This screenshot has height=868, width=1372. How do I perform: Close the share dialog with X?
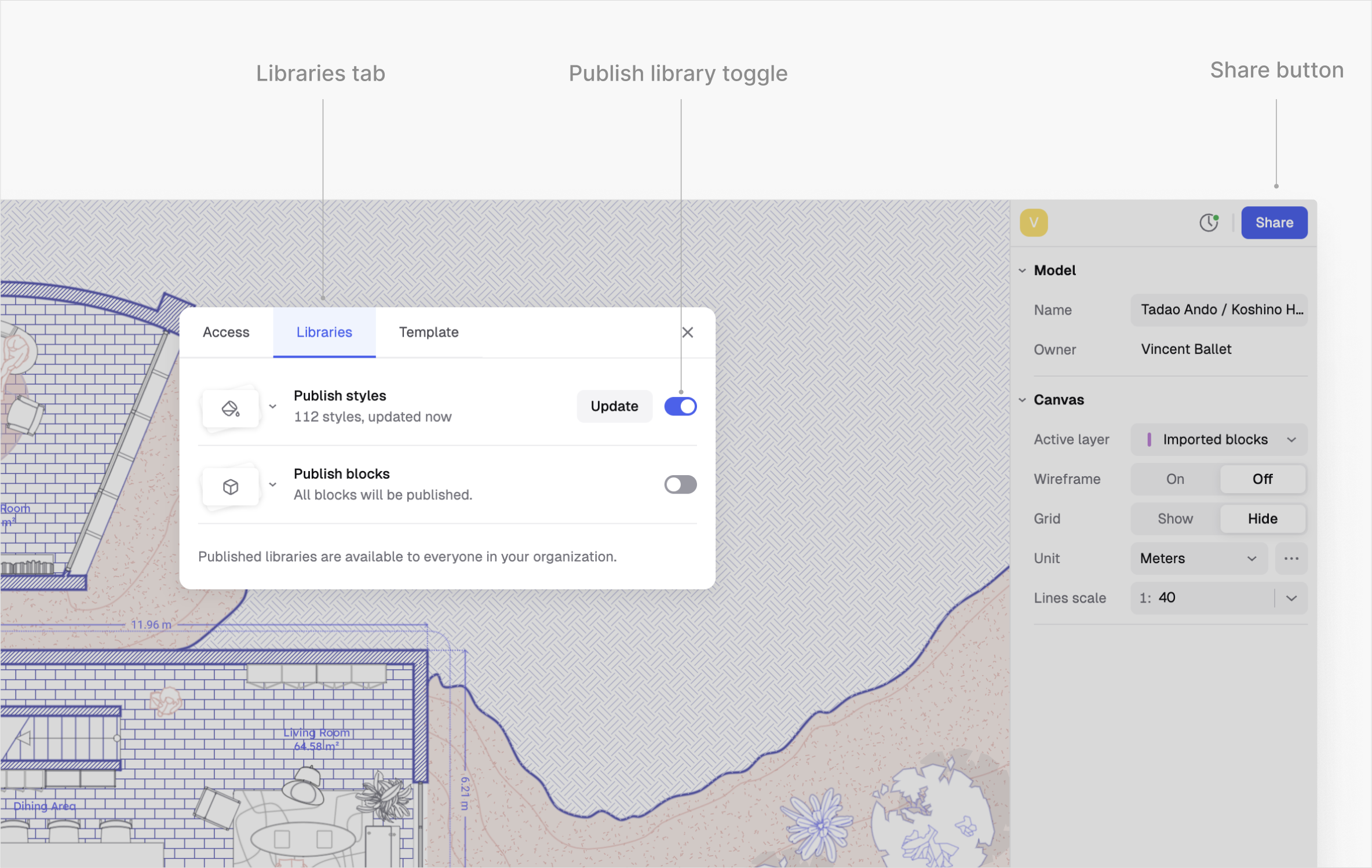687,332
